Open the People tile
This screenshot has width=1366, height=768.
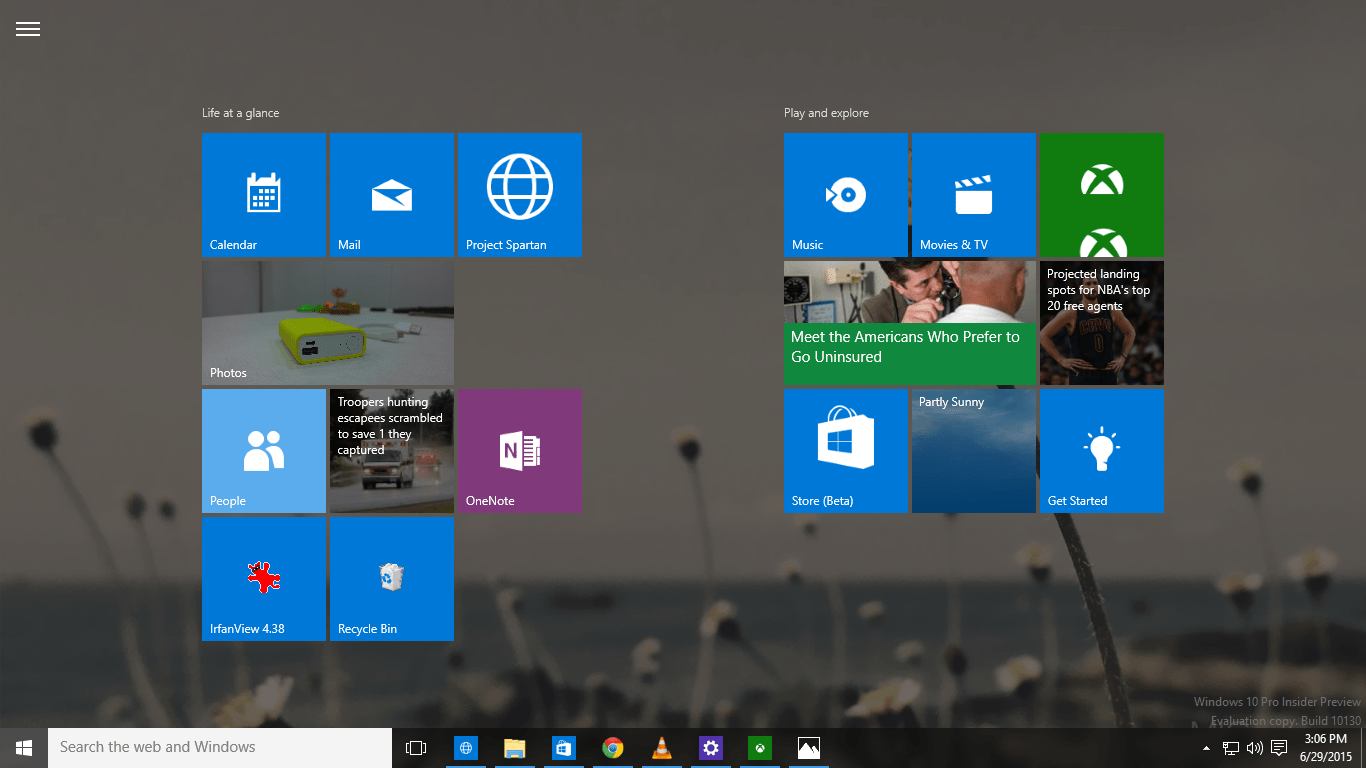[x=264, y=451]
